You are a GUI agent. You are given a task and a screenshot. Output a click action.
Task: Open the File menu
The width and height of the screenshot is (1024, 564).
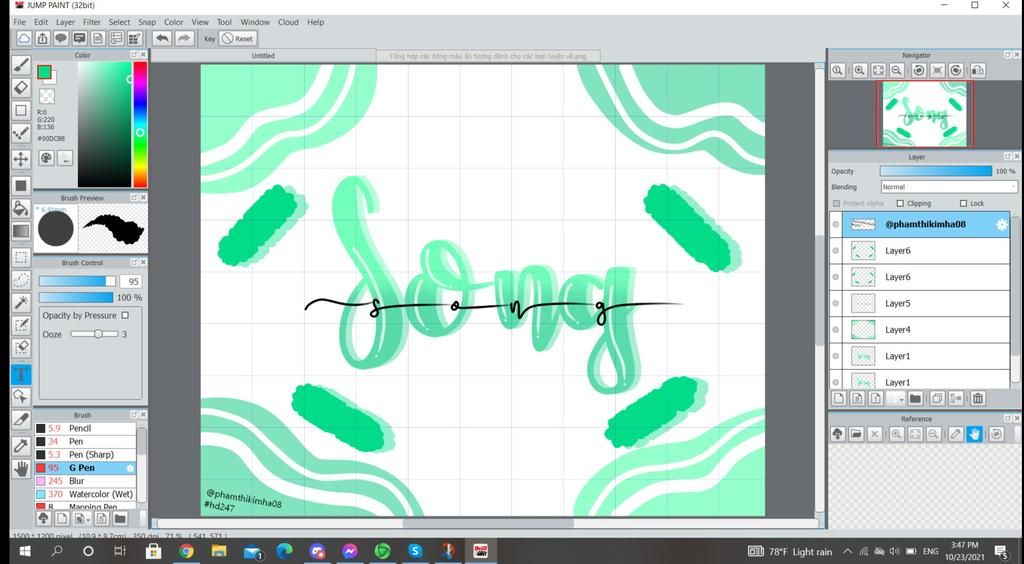20,22
